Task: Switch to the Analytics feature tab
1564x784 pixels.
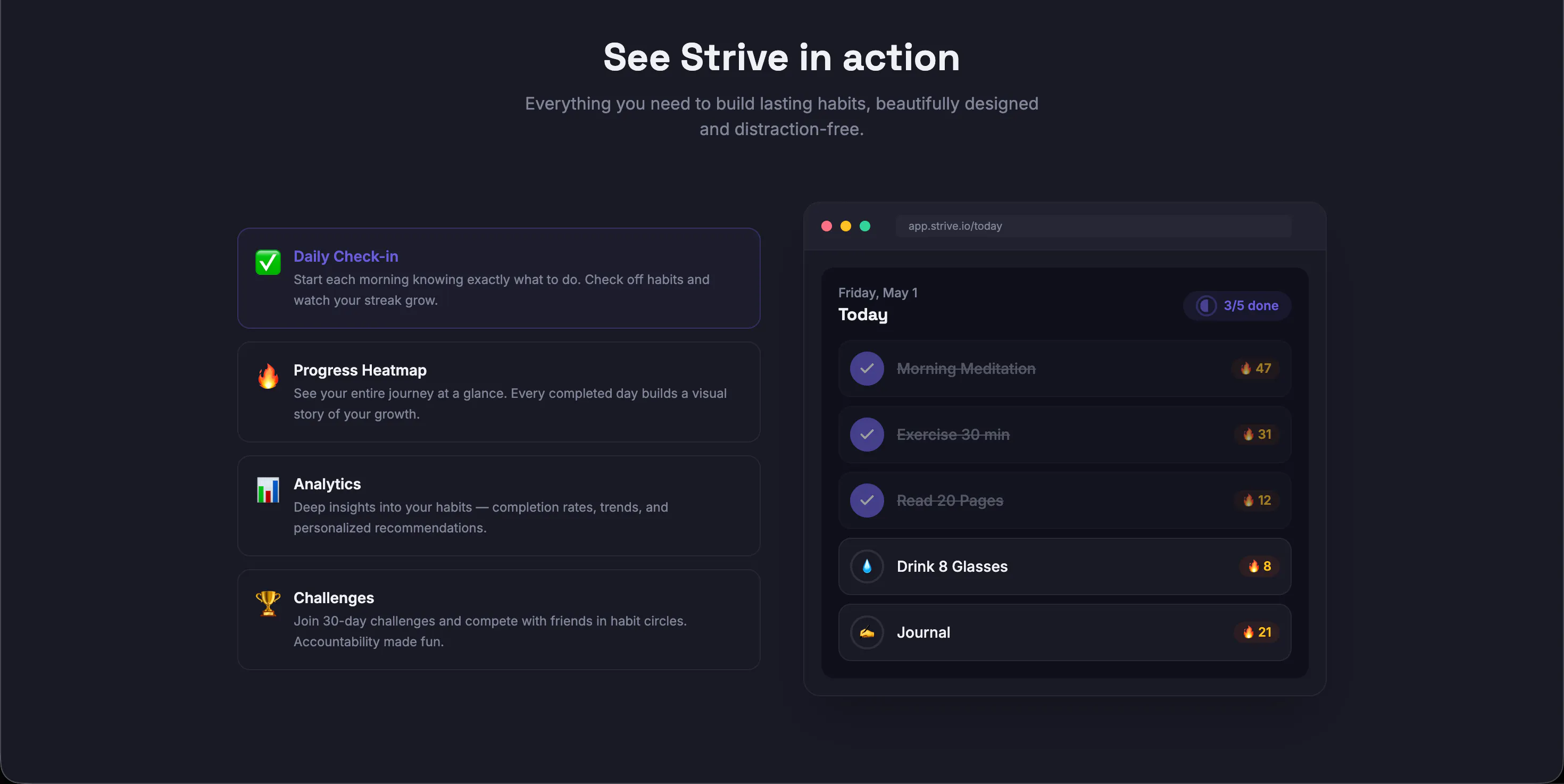Action: 499,505
